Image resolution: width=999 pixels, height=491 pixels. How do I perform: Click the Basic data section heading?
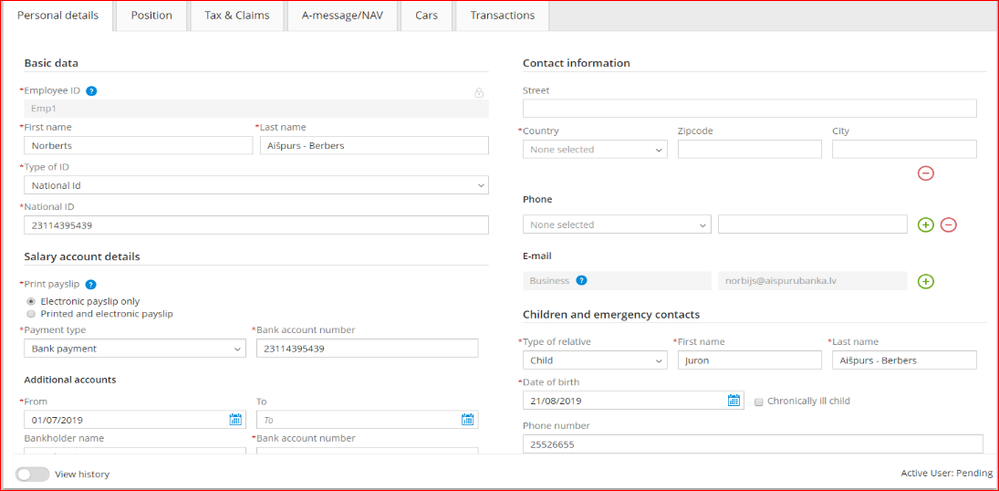(51, 63)
